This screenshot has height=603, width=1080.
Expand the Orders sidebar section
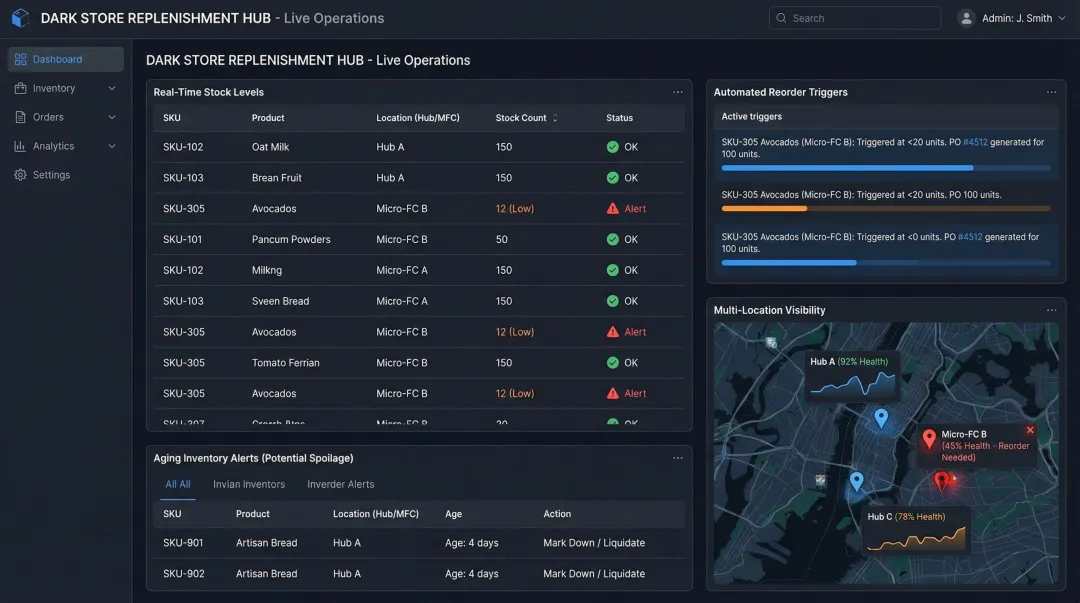point(109,116)
